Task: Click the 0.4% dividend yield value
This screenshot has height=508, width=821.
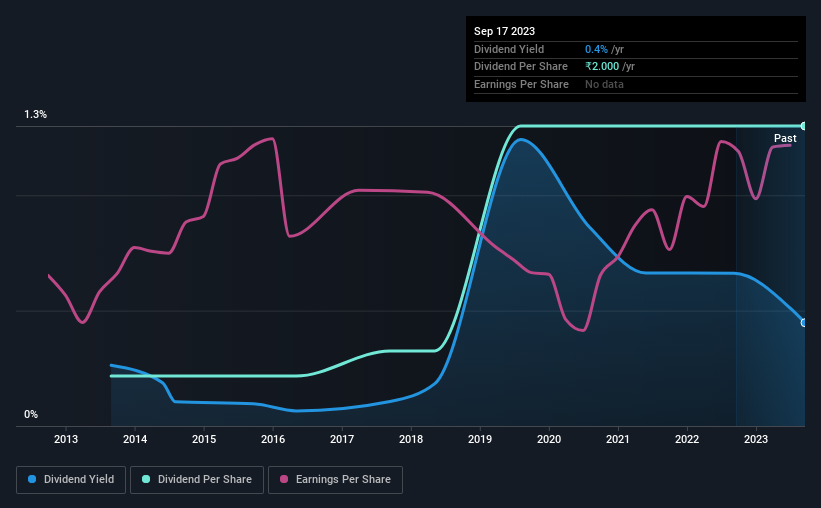Action: click(596, 49)
